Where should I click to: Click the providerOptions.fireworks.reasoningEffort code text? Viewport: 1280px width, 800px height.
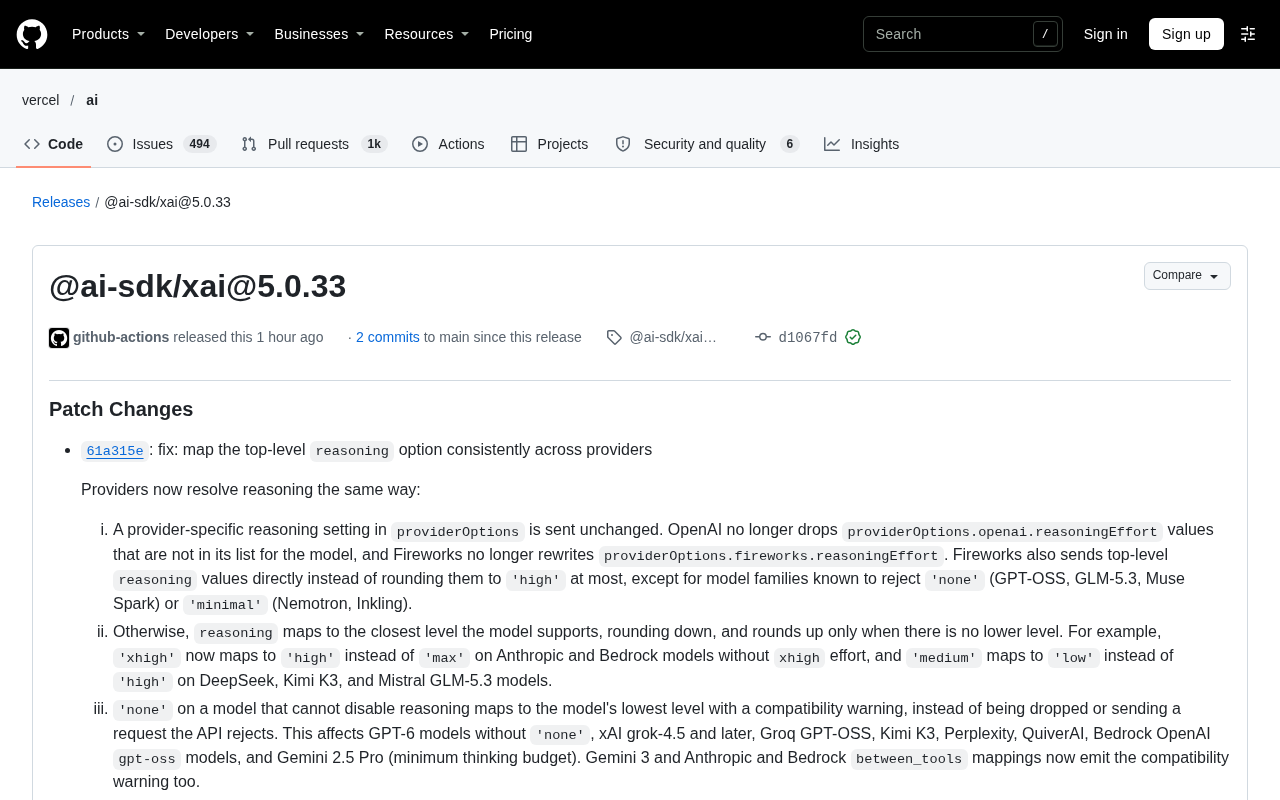click(771, 556)
